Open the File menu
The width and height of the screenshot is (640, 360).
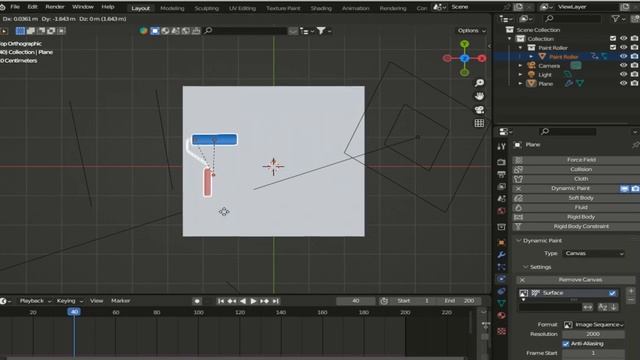[15, 7]
